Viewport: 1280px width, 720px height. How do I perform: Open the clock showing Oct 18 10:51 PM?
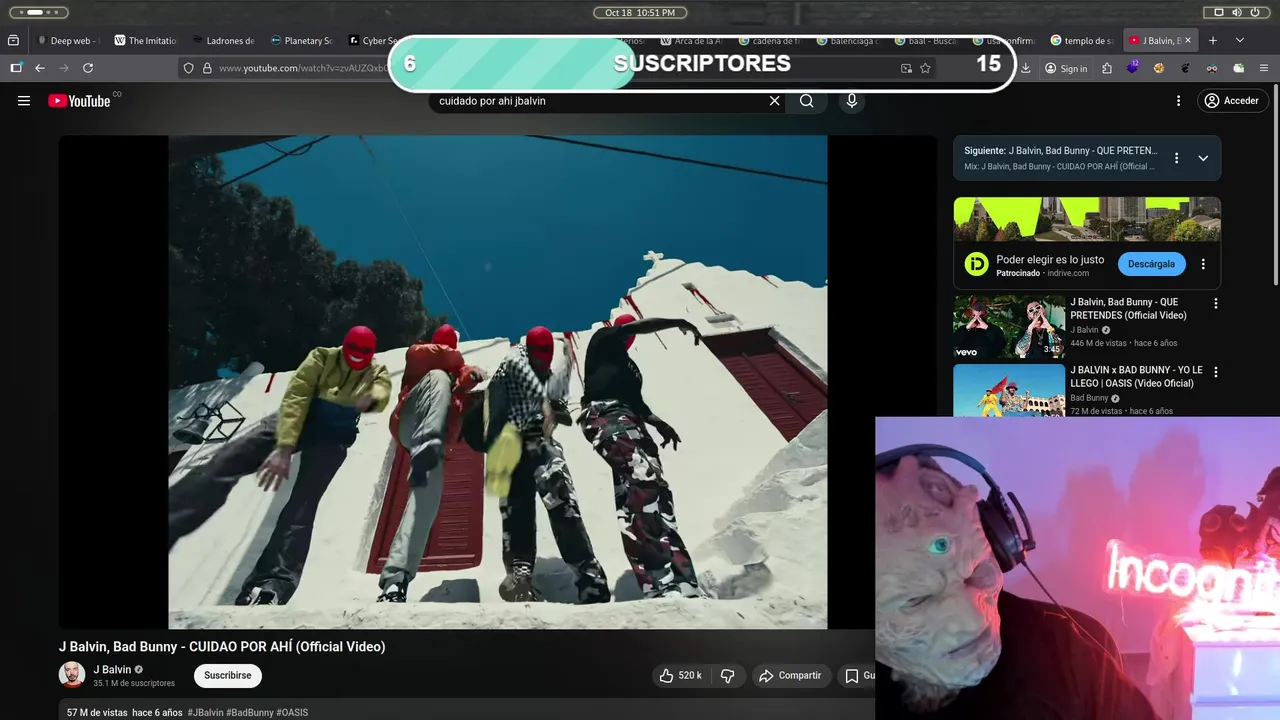[640, 12]
